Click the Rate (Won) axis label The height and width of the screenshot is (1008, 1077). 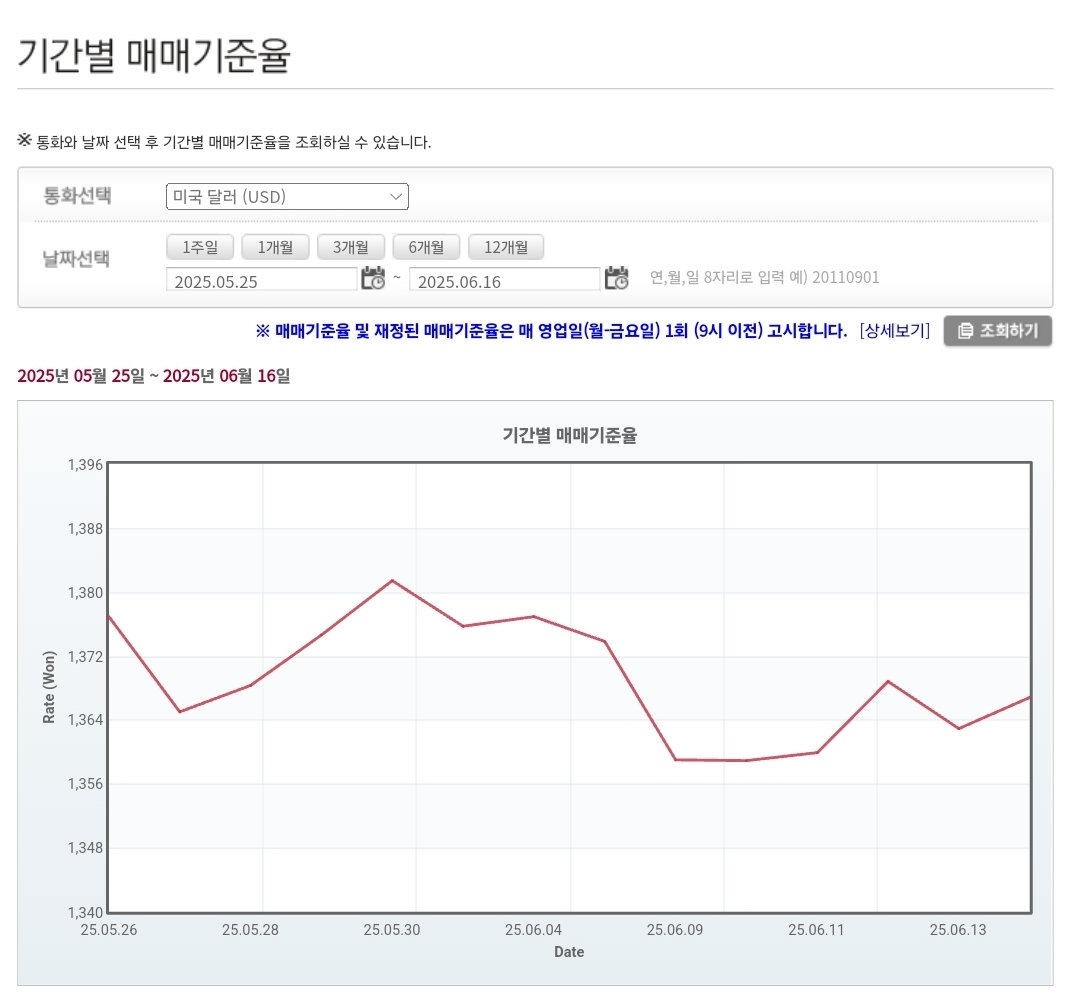(x=49, y=687)
